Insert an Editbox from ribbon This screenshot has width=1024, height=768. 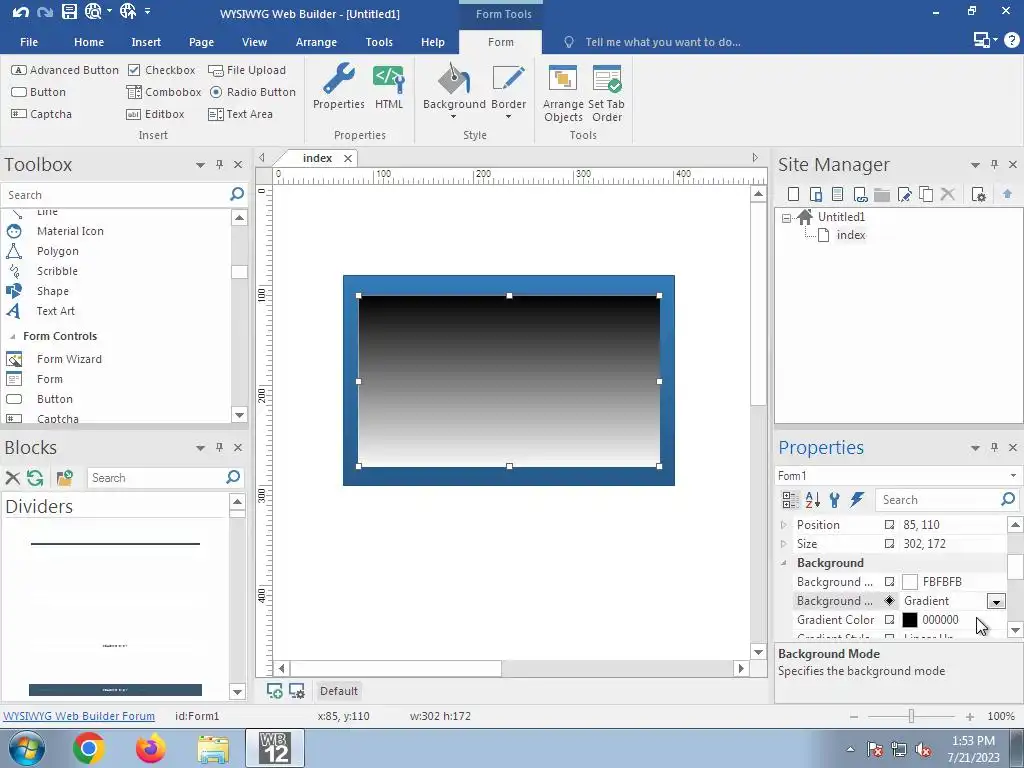[155, 114]
